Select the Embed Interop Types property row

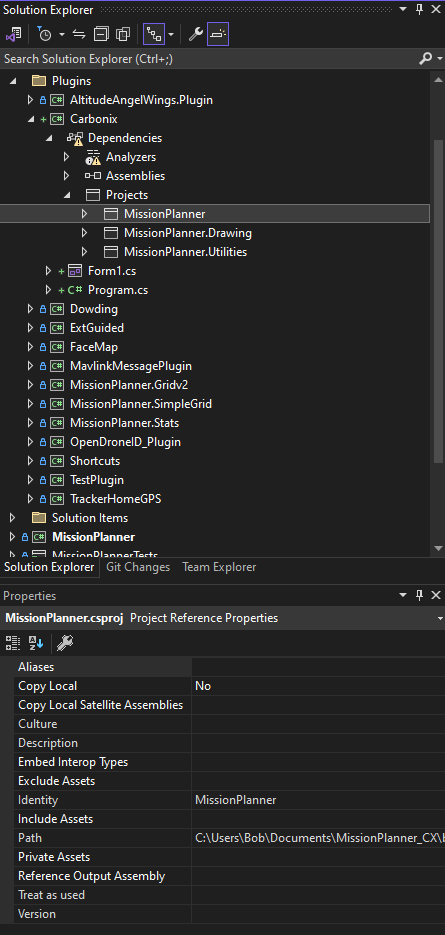click(222, 762)
